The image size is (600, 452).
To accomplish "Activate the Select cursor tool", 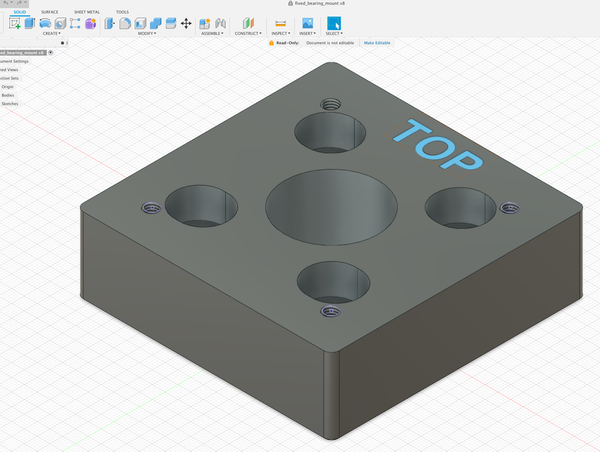I will [333, 23].
